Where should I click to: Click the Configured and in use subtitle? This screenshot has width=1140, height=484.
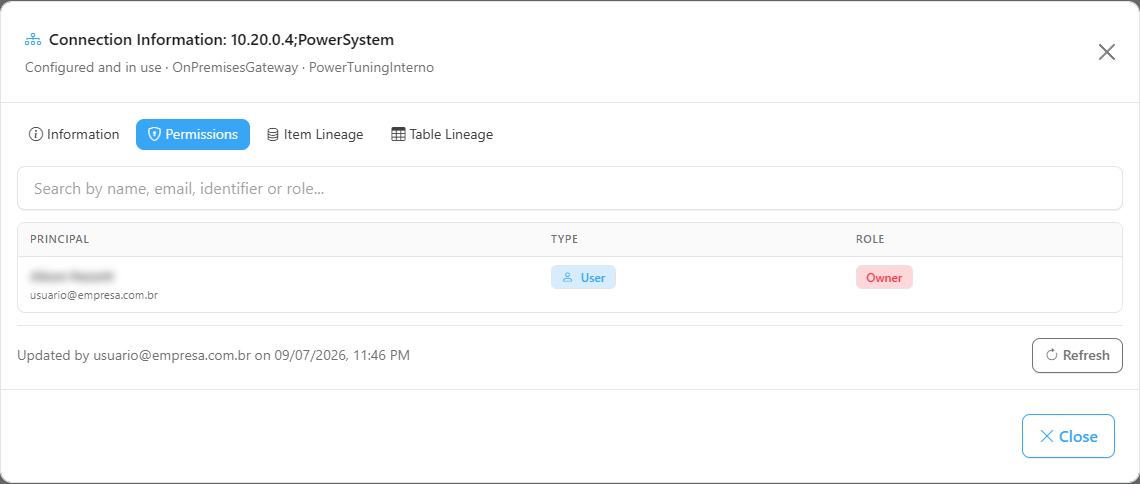click(229, 68)
